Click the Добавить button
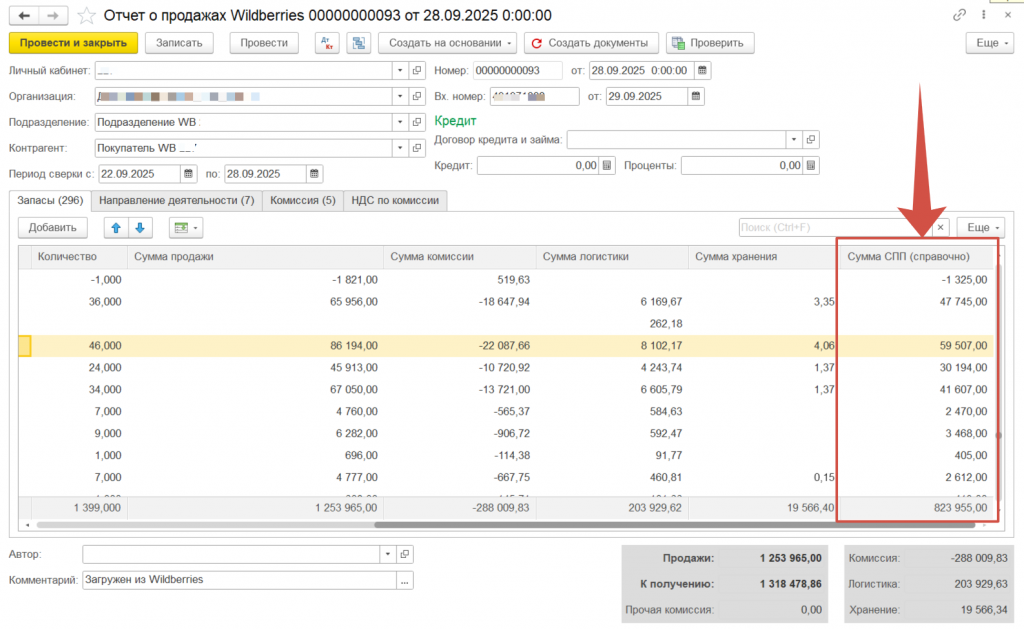 point(52,228)
